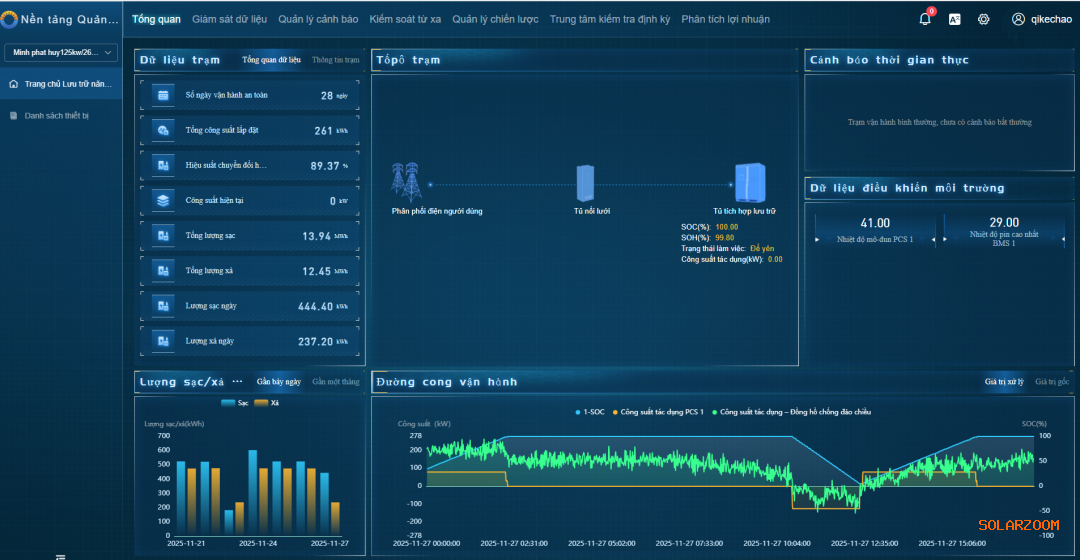Select the Gần một tháng time range
The height and width of the screenshot is (560, 1080).
[x=335, y=382]
